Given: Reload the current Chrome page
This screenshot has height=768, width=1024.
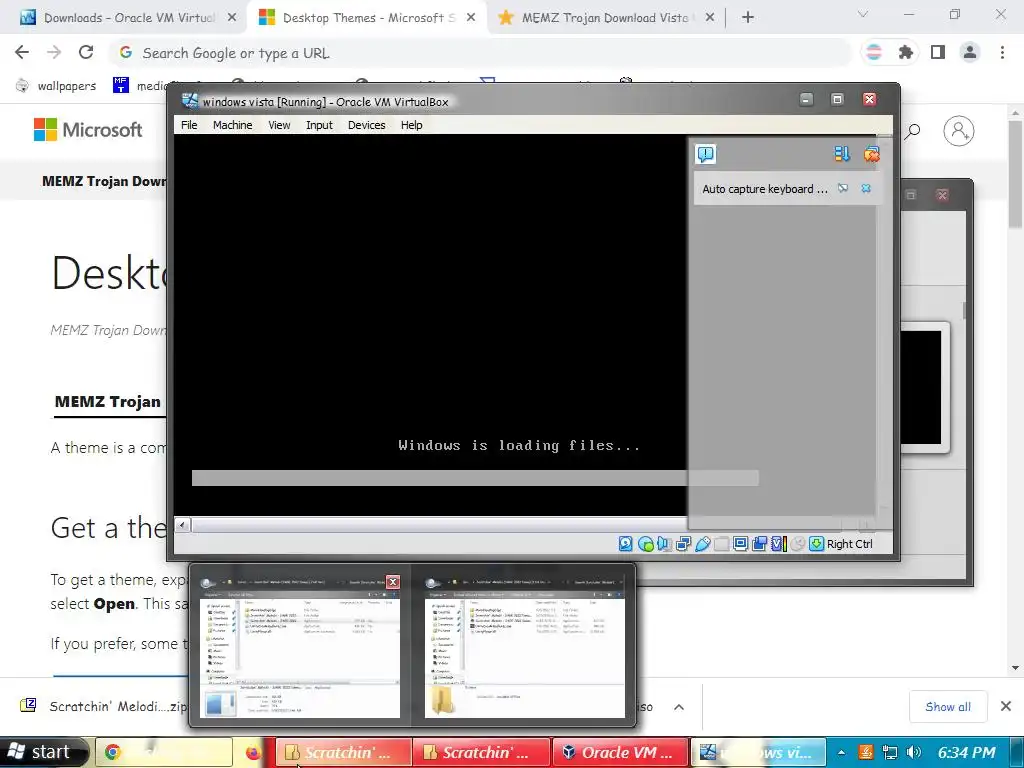Looking at the screenshot, I should (86, 52).
